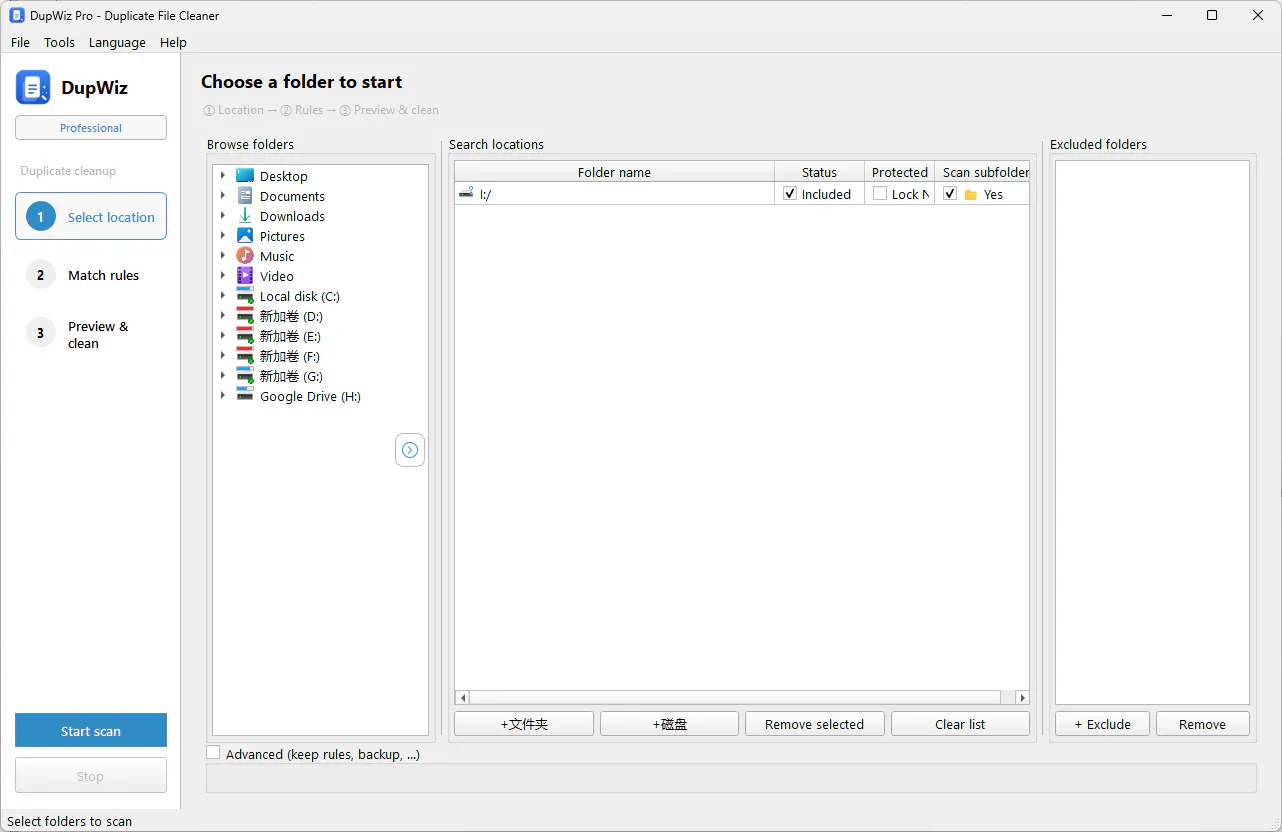Expand the Pictures tree node
The image size is (1282, 832).
(223, 236)
